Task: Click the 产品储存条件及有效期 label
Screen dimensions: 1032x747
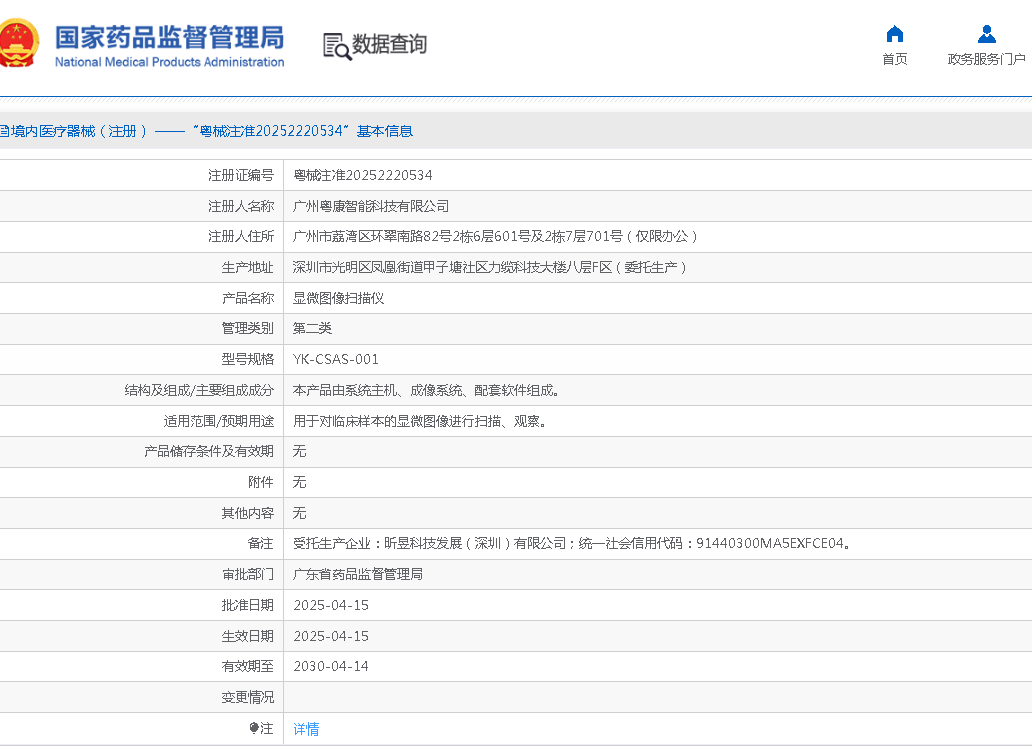Action: (209, 451)
